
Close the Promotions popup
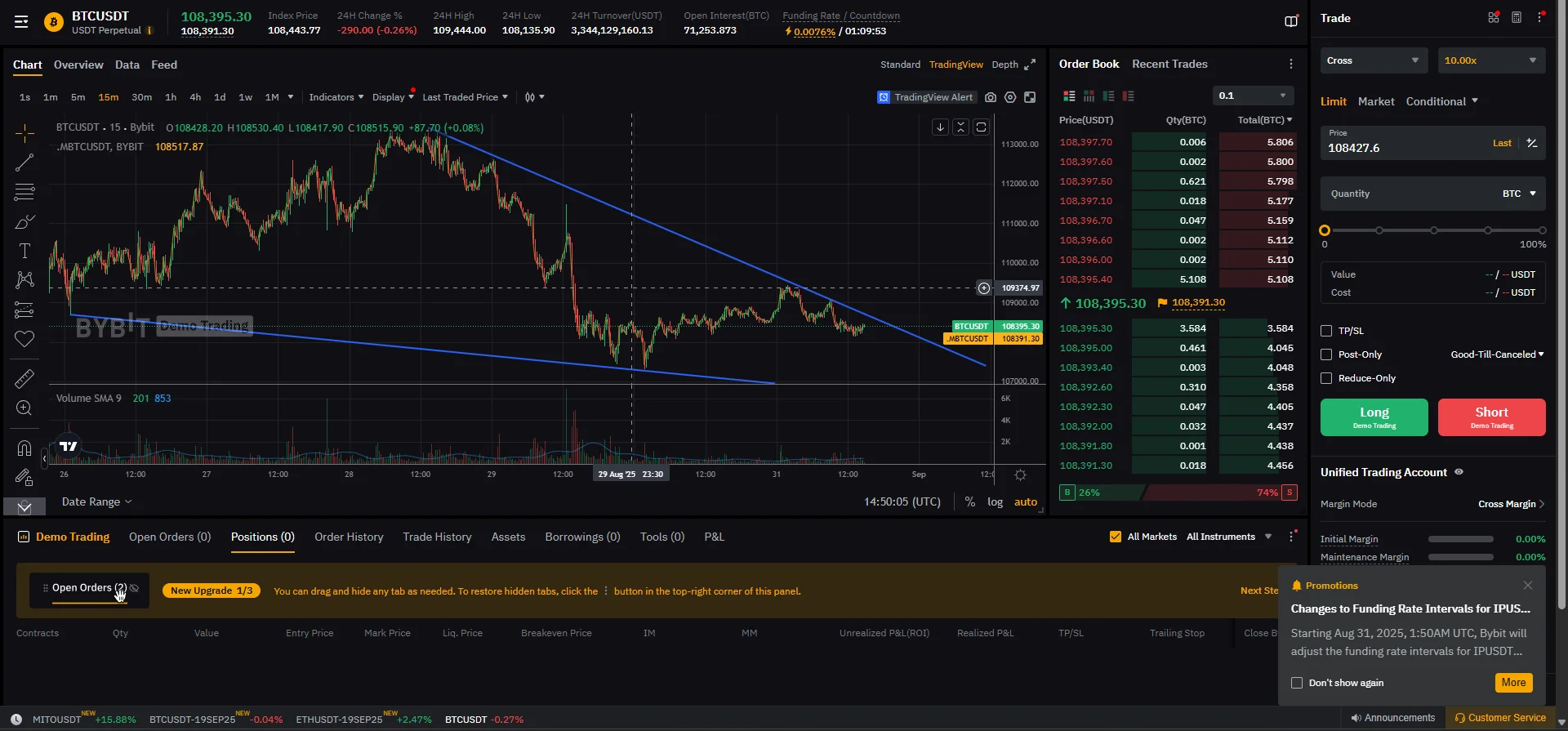point(1528,586)
